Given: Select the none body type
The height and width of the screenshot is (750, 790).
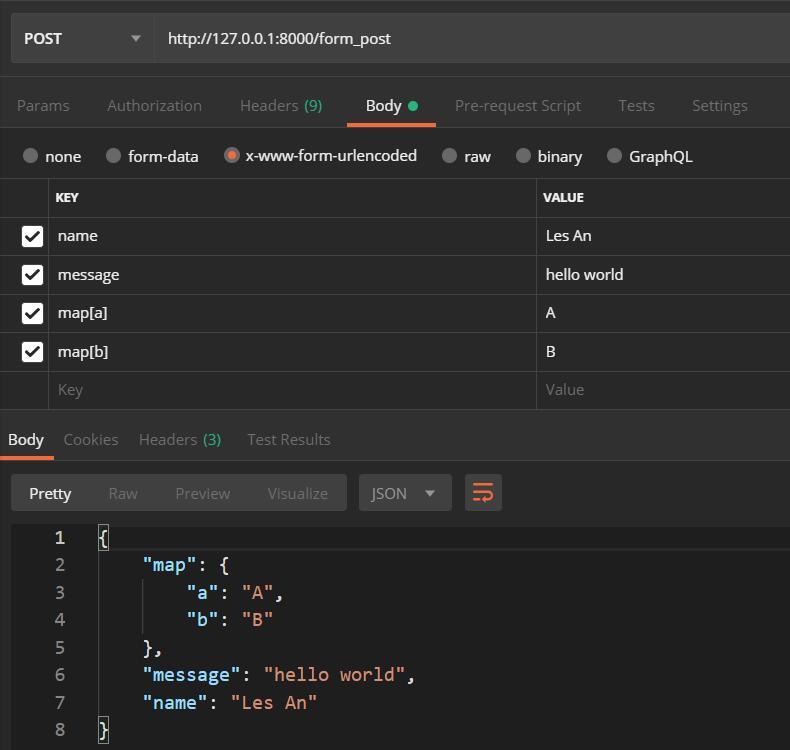Looking at the screenshot, I should pos(31,156).
